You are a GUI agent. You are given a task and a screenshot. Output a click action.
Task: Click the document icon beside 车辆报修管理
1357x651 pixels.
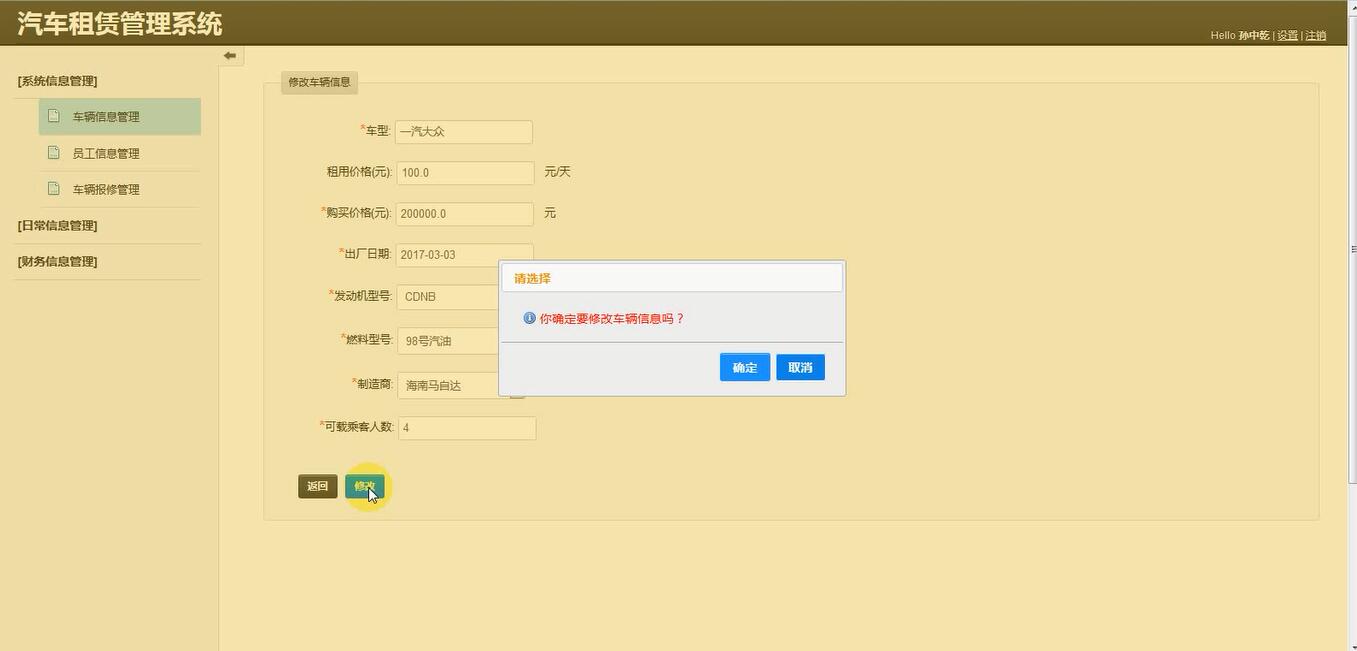point(53,188)
